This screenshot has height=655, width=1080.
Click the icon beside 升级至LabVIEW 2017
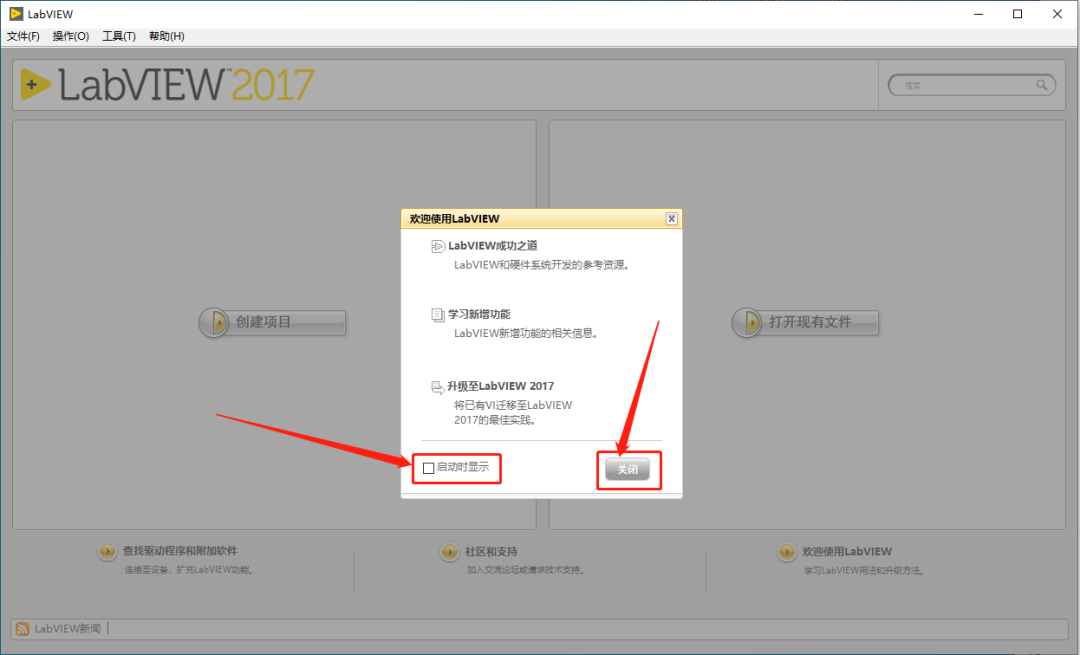[437, 387]
